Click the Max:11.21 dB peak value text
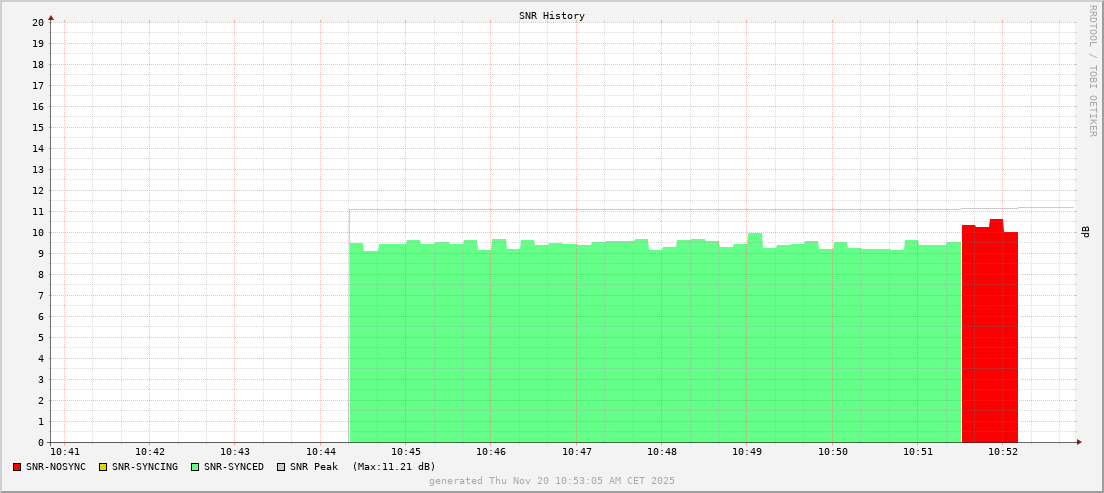This screenshot has height=493, width=1104. point(394,467)
